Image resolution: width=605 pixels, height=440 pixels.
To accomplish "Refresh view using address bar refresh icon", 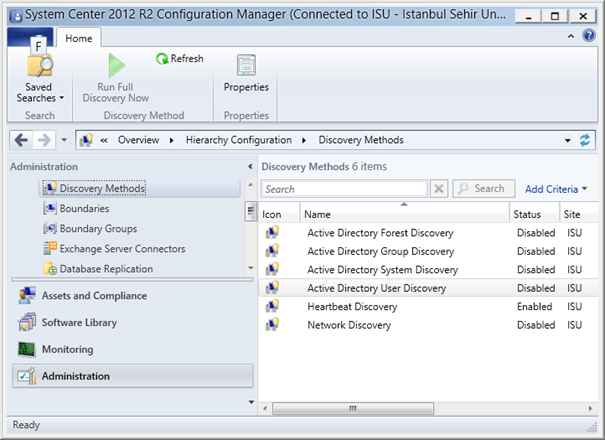I will [x=585, y=140].
